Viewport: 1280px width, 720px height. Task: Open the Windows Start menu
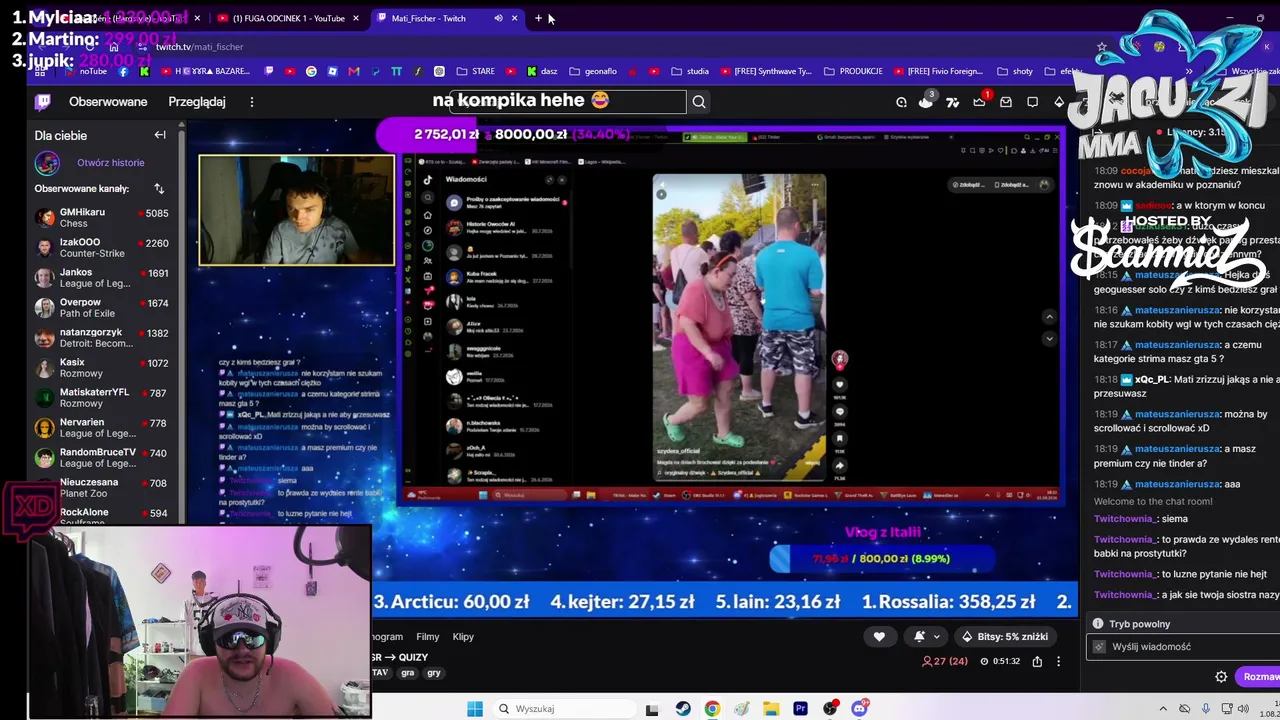[475, 709]
